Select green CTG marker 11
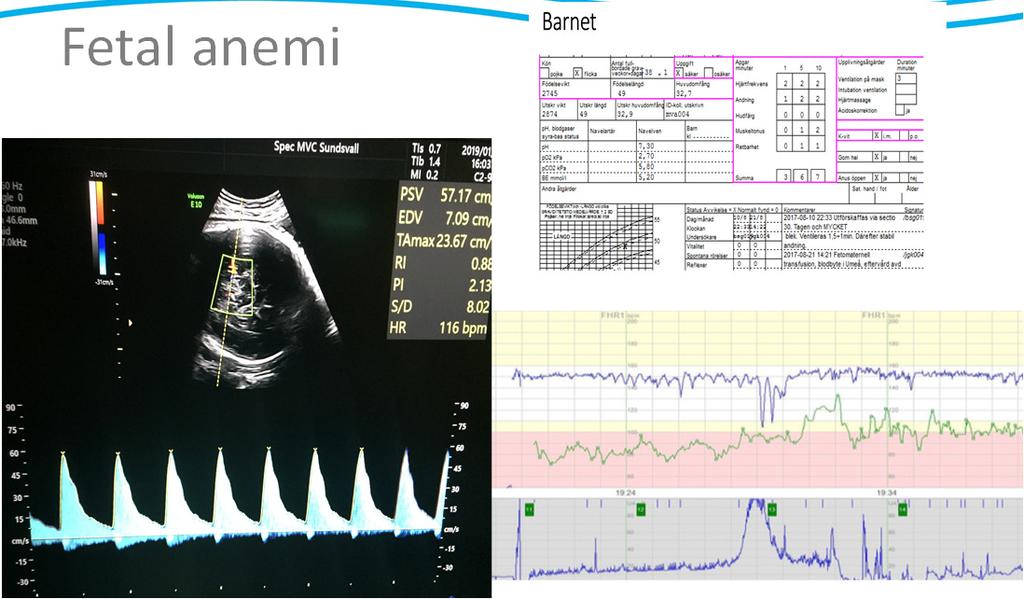1024x599 pixels. 529,509
